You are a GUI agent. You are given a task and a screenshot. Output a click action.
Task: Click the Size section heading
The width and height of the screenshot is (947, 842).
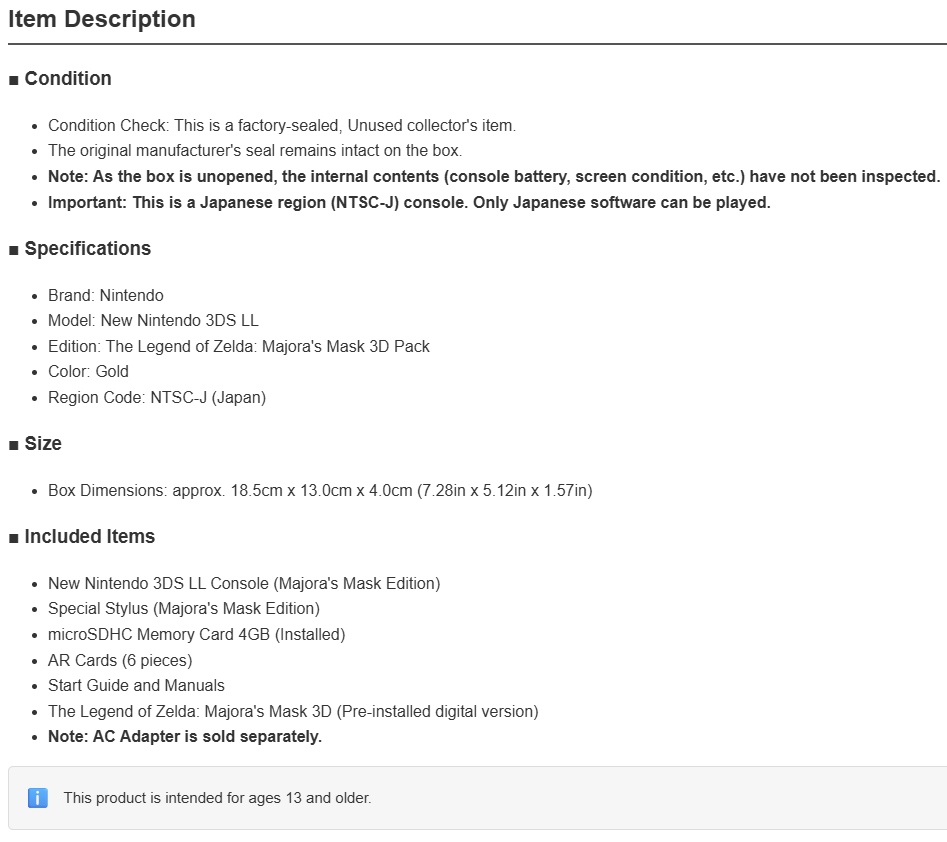pos(43,443)
